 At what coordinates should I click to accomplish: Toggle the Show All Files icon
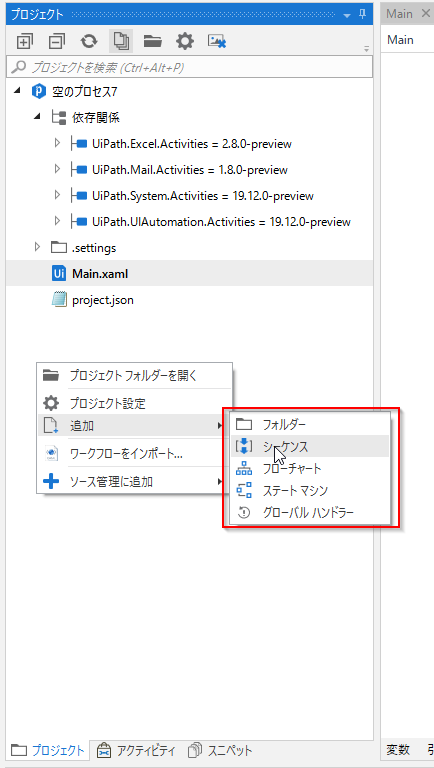click(121, 41)
